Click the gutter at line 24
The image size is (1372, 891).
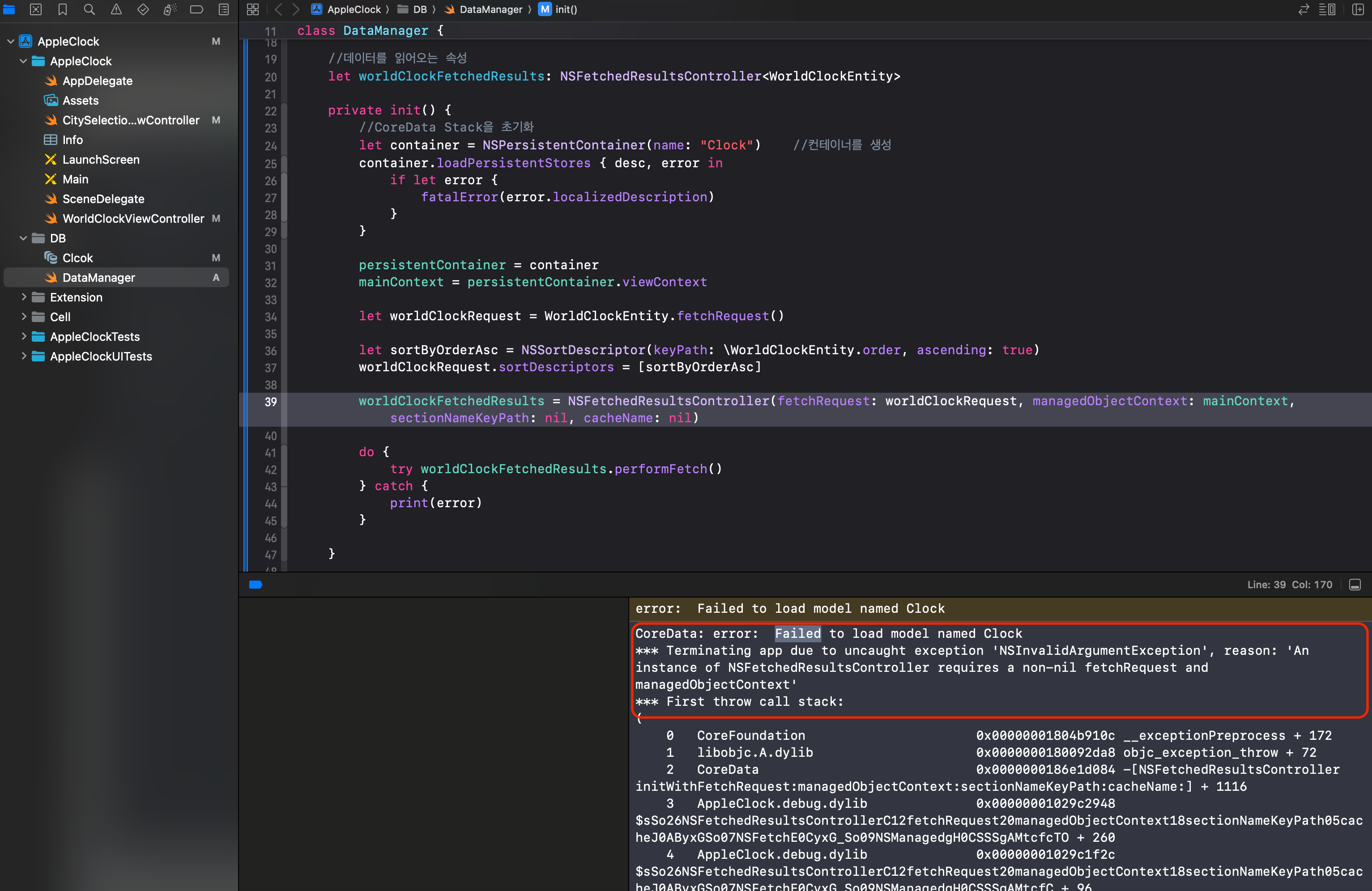click(x=270, y=146)
